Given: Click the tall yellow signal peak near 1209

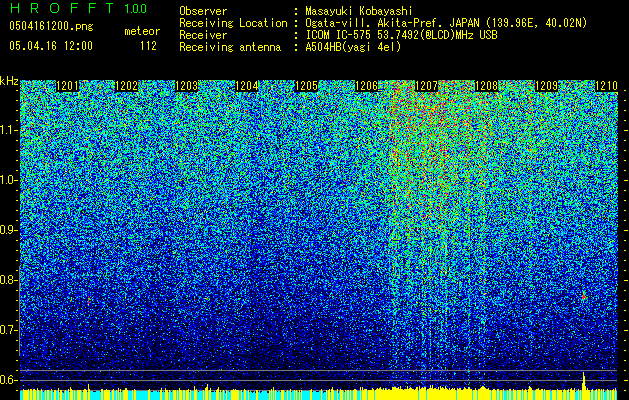Looking at the screenshot, I should coord(584,381).
